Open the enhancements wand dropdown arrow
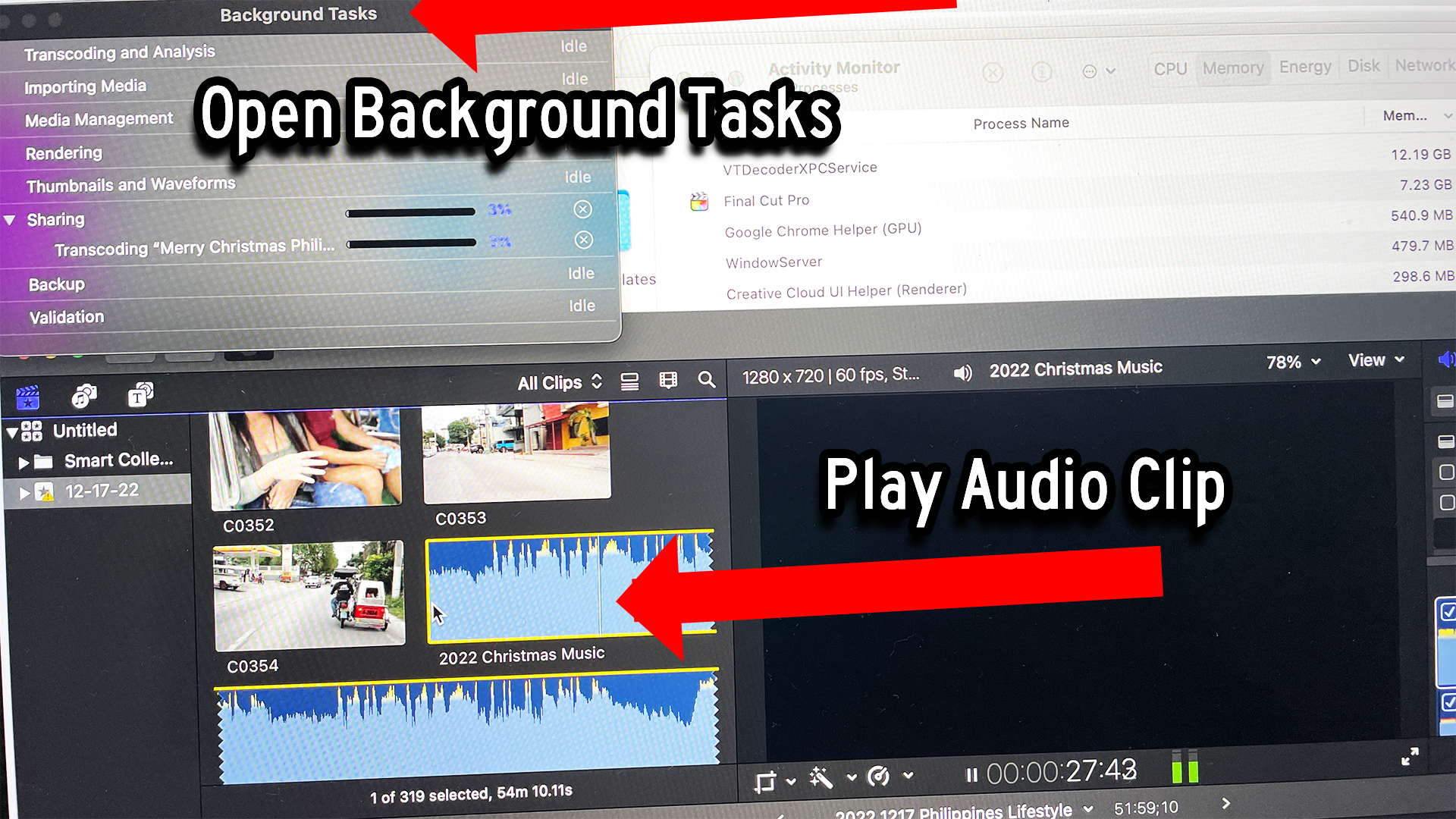The image size is (1456, 819). 852,777
